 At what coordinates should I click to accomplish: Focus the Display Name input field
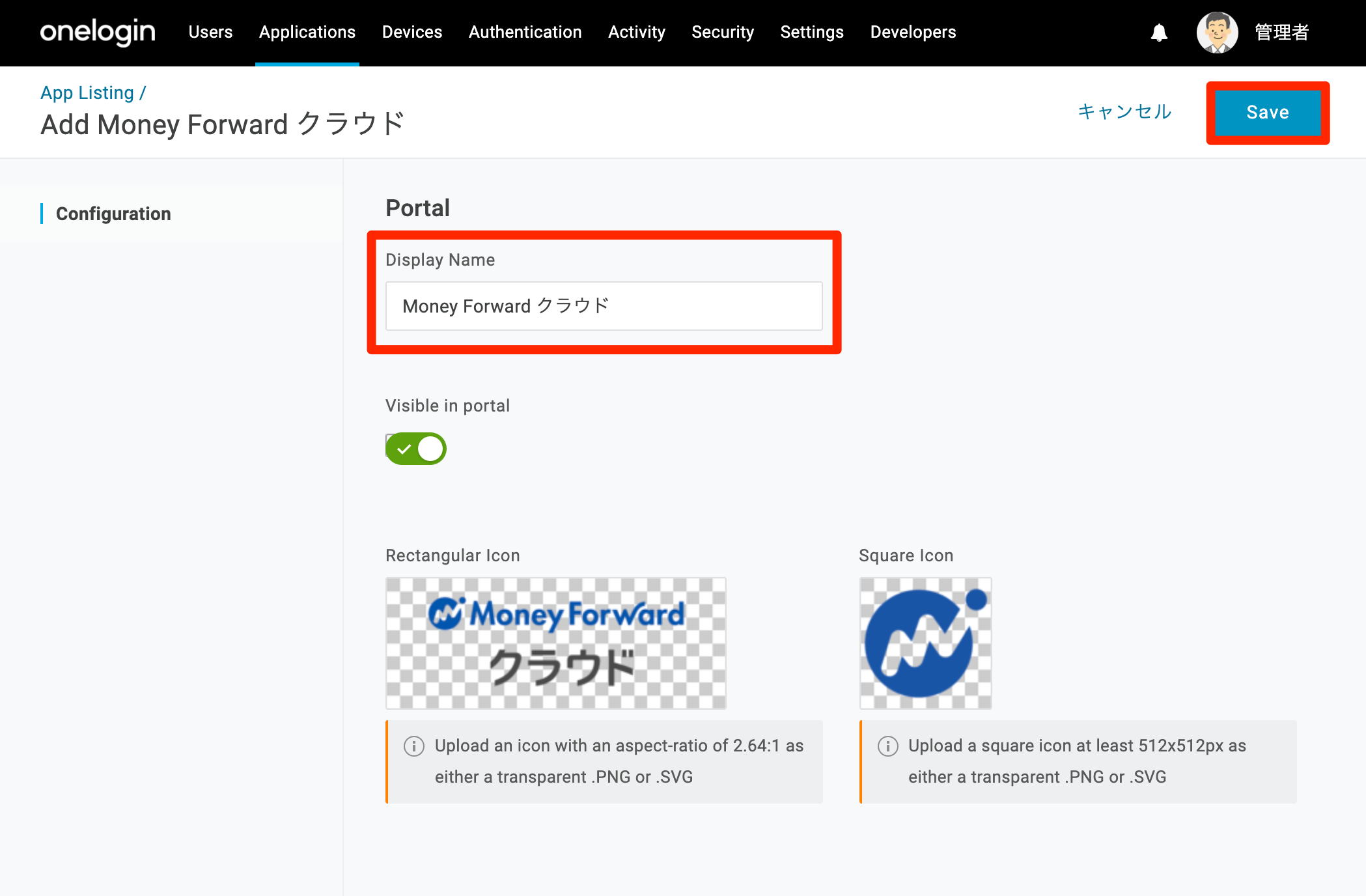[604, 306]
